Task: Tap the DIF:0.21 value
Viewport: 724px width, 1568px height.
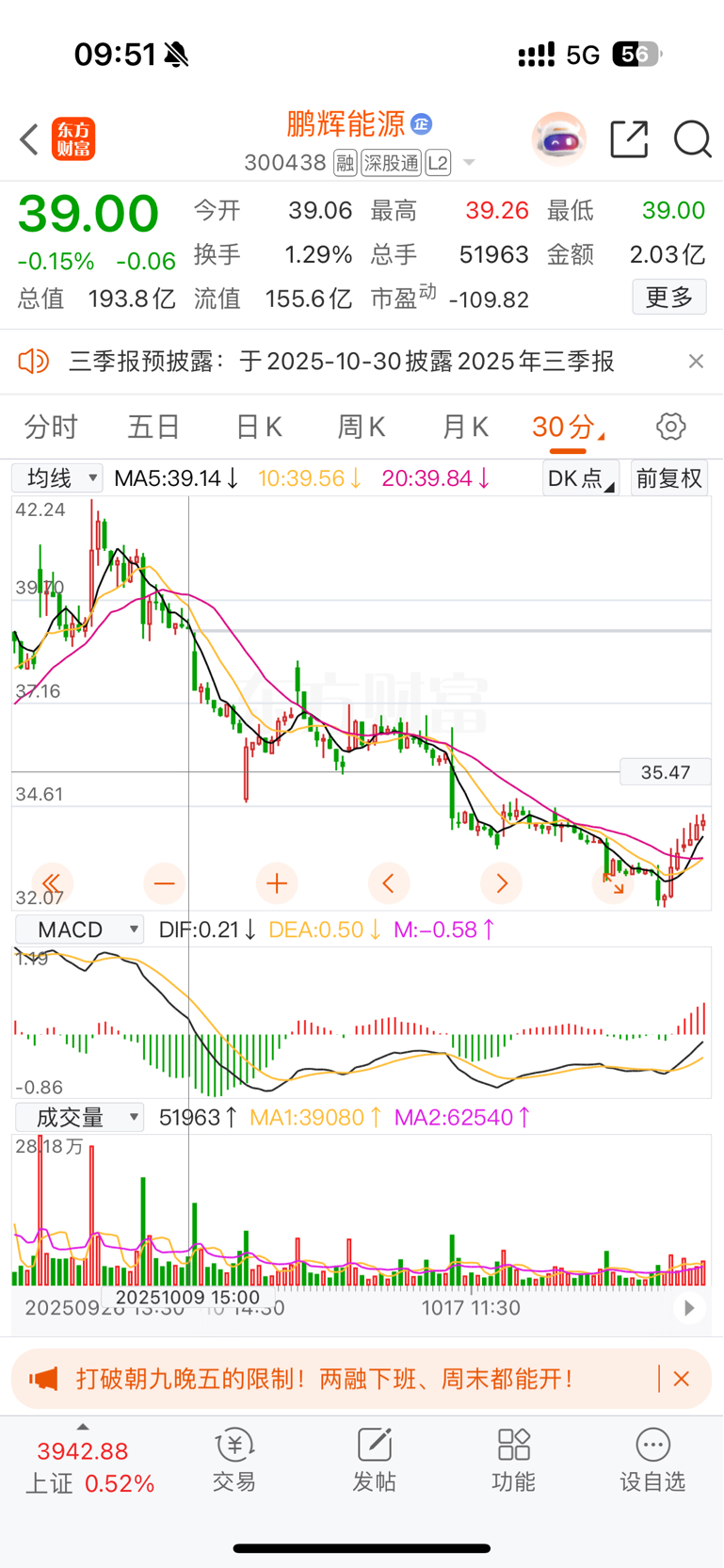Action: click(x=207, y=929)
